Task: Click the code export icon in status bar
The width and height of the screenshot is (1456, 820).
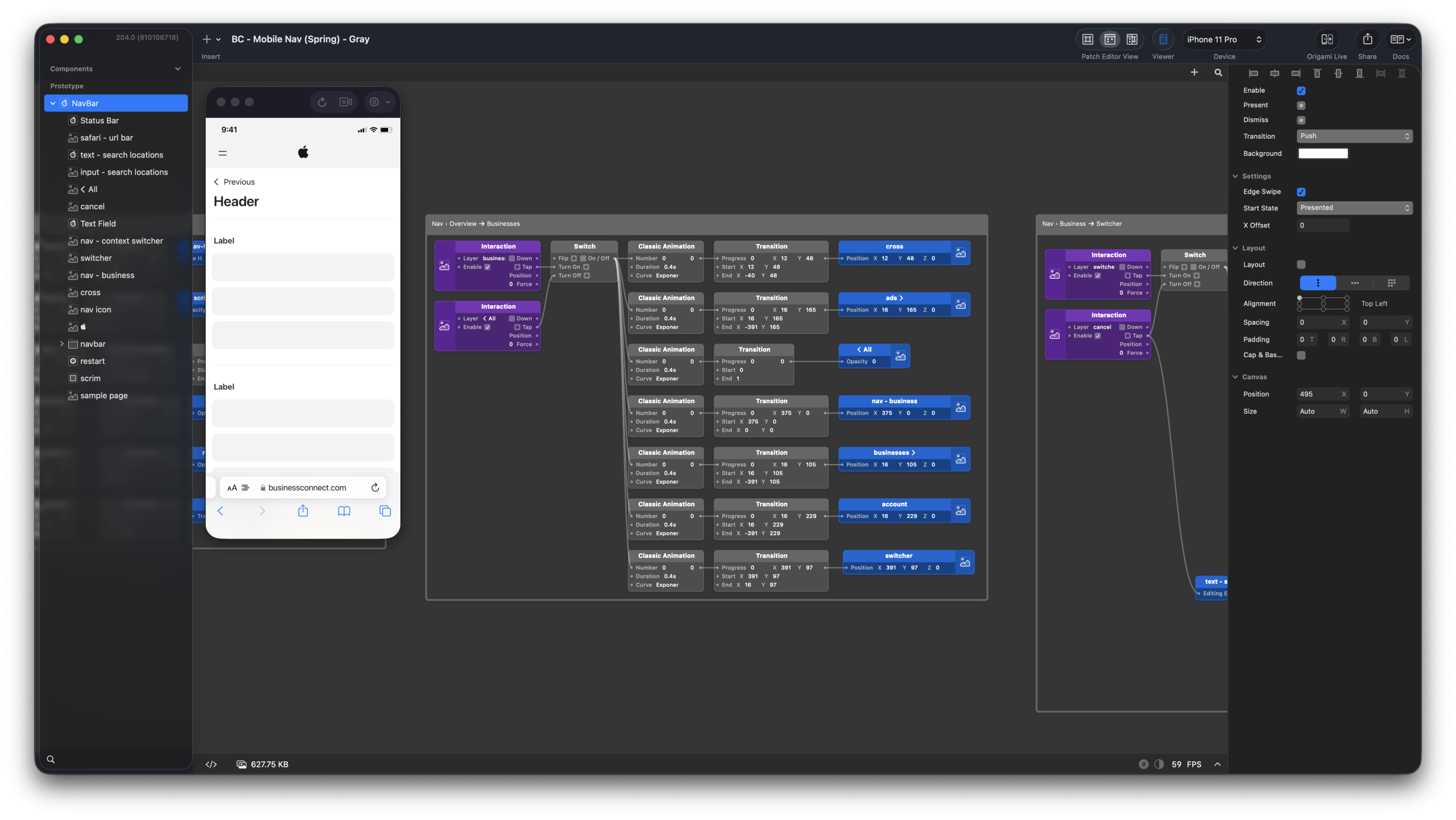Action: [x=211, y=764]
